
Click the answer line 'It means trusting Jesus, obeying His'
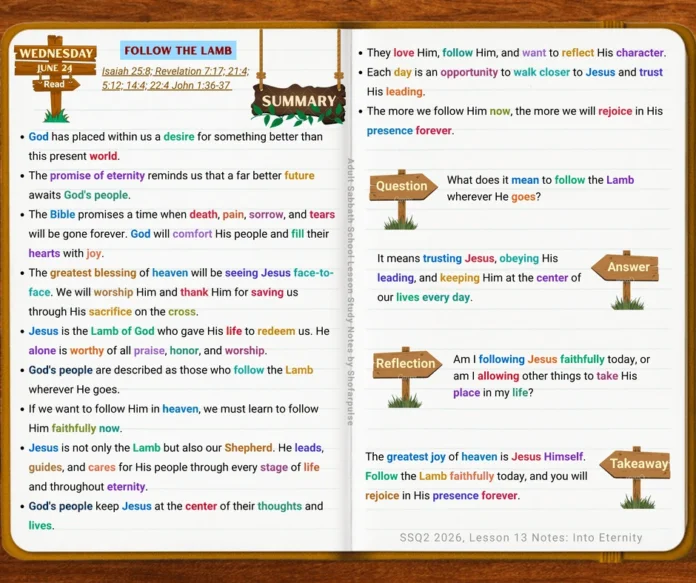(x=467, y=258)
